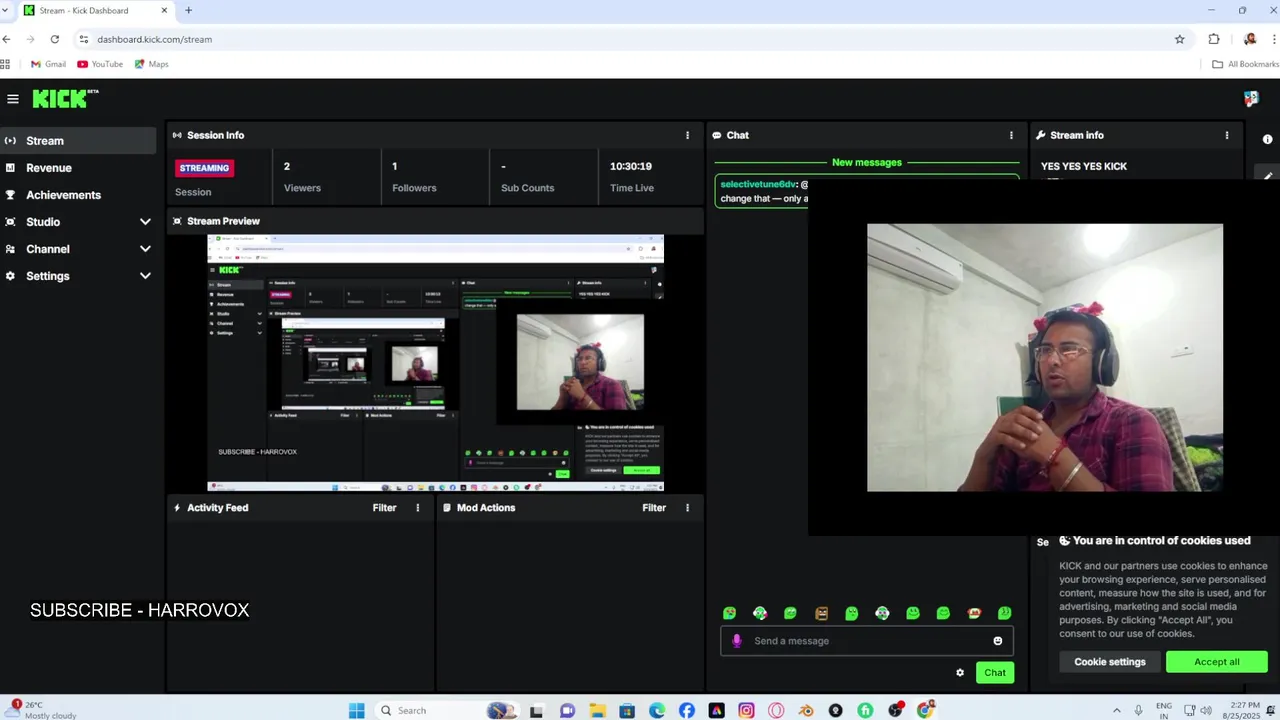Screen dimensions: 1280x720
Task: Open Instagram from the taskbar
Action: coord(746,711)
